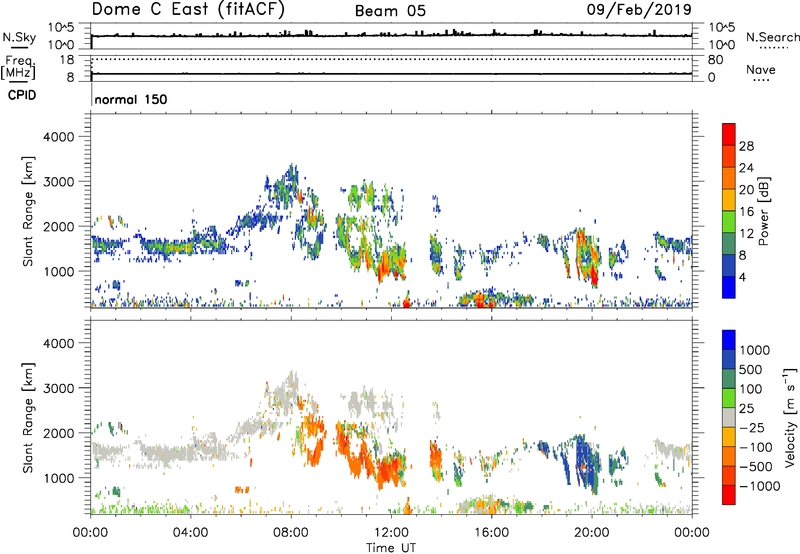The image size is (800, 554).
Task: Click the "4" Power colorbar label
Action: (x=742, y=278)
